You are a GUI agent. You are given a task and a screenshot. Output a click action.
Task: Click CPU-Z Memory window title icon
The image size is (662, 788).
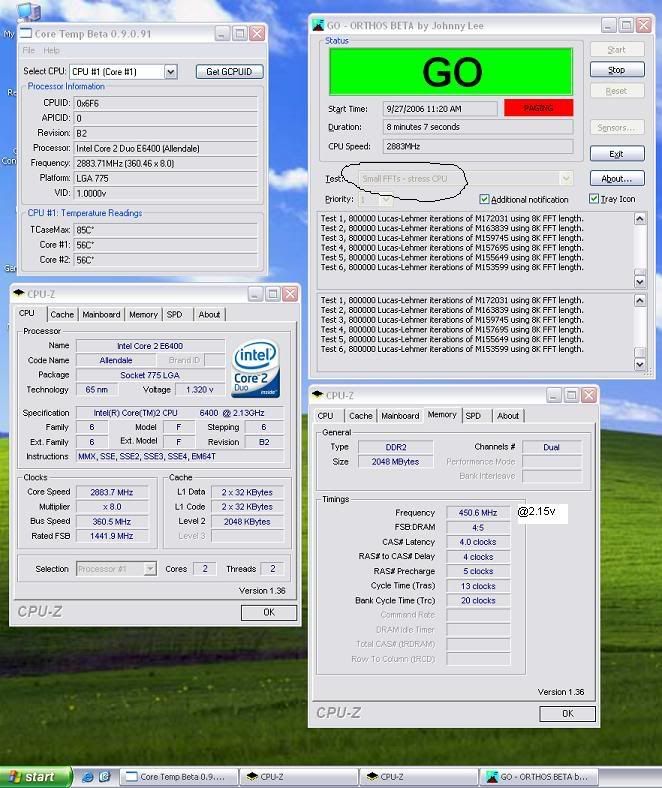tap(317, 395)
